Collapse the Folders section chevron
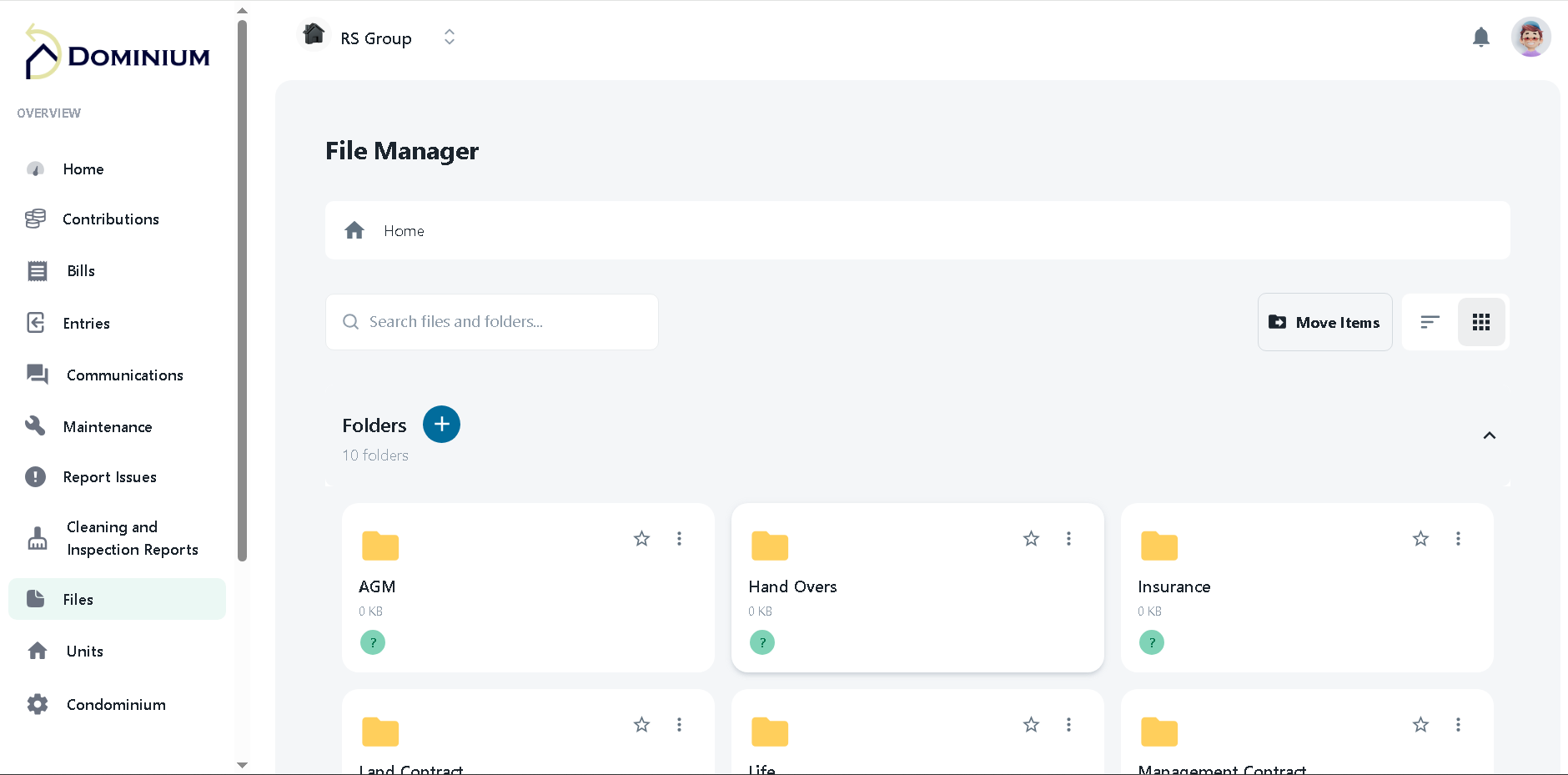This screenshot has height=775, width=1568. coord(1488,435)
